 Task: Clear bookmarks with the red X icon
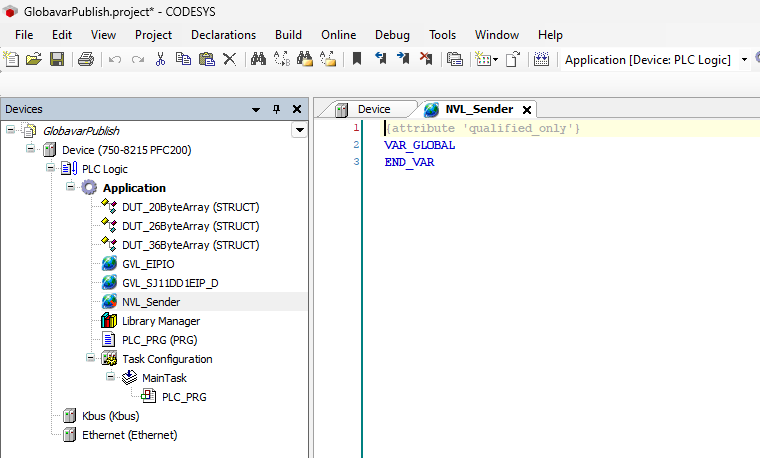[427, 59]
